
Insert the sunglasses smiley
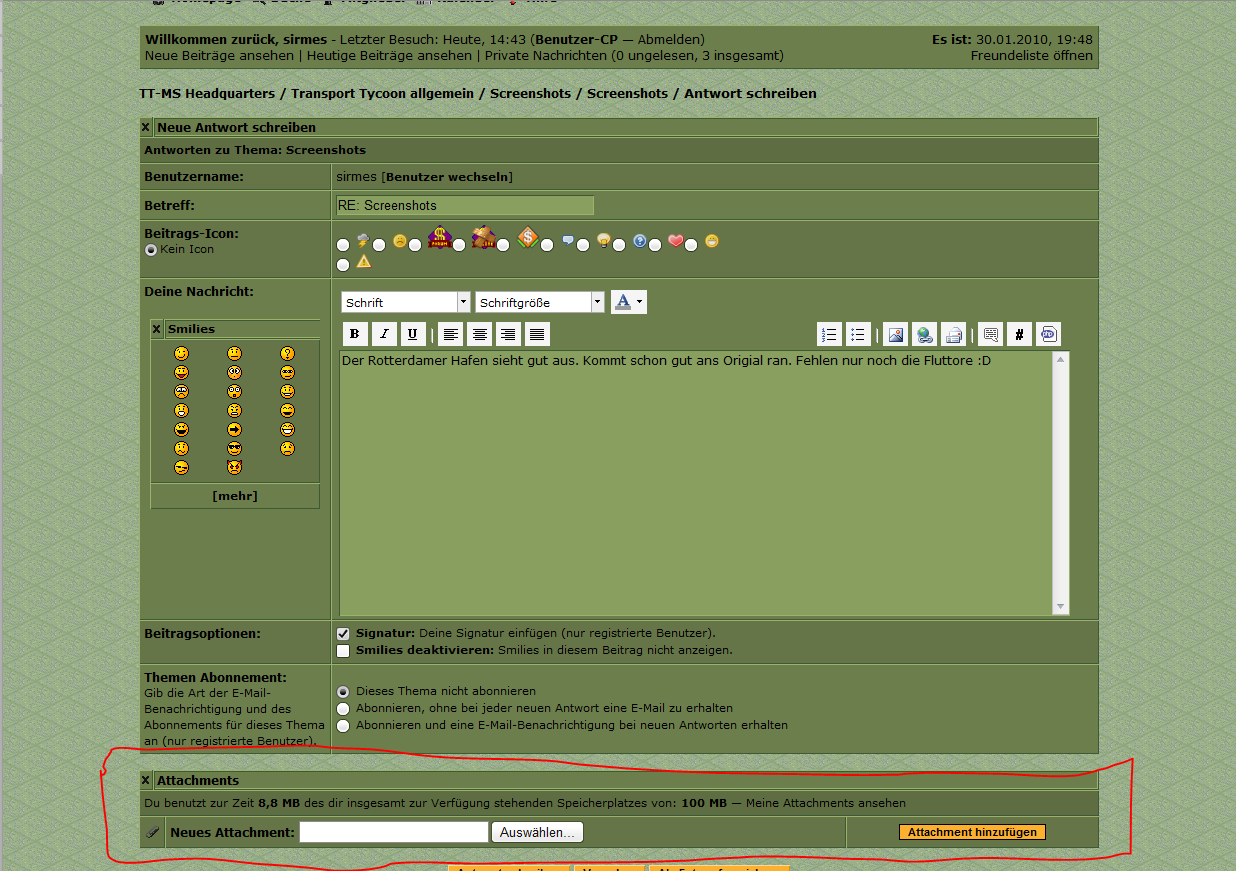[234, 448]
